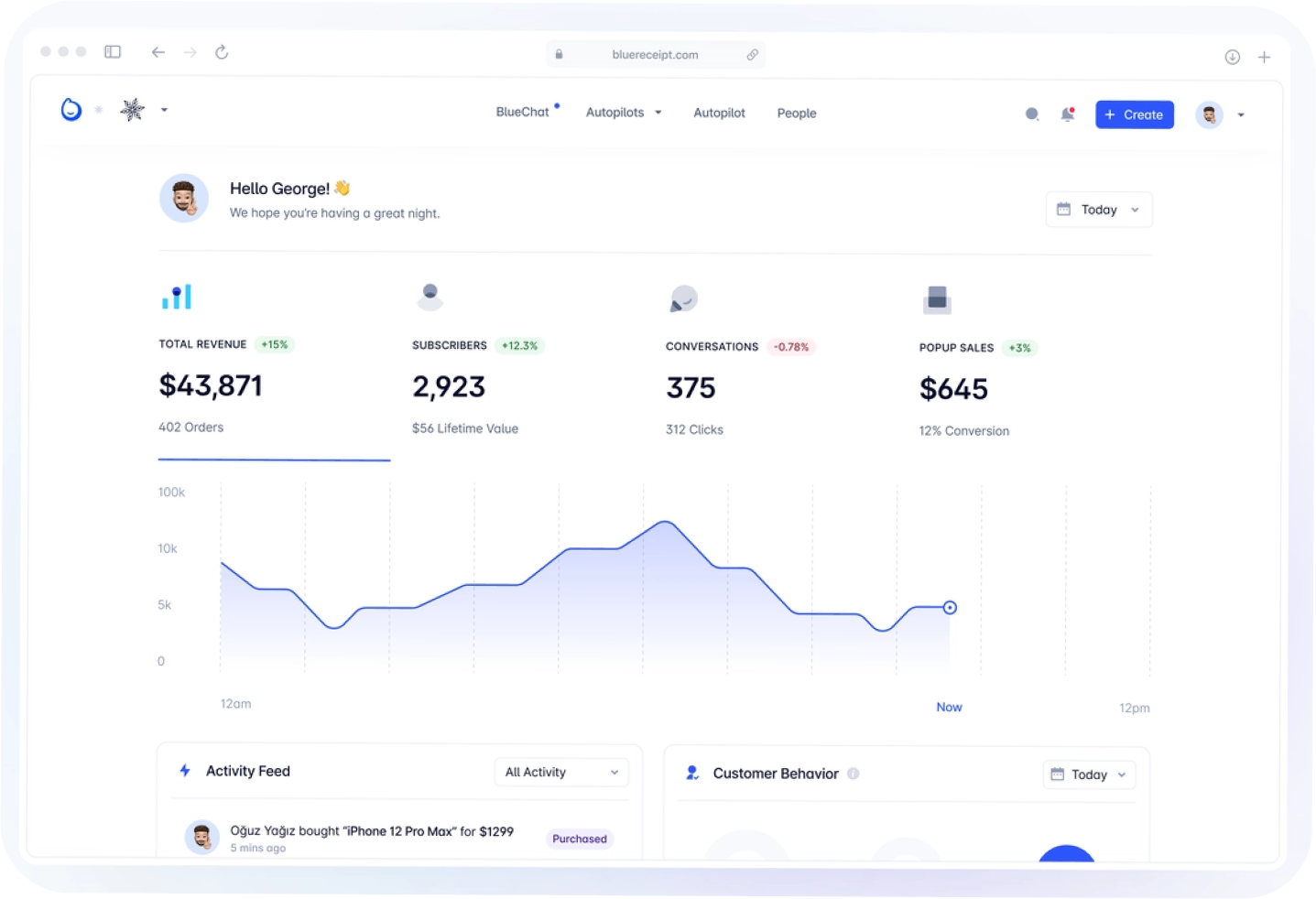This screenshot has width=1316, height=899.
Task: Open the BlueChat menu item
Action: [522, 112]
